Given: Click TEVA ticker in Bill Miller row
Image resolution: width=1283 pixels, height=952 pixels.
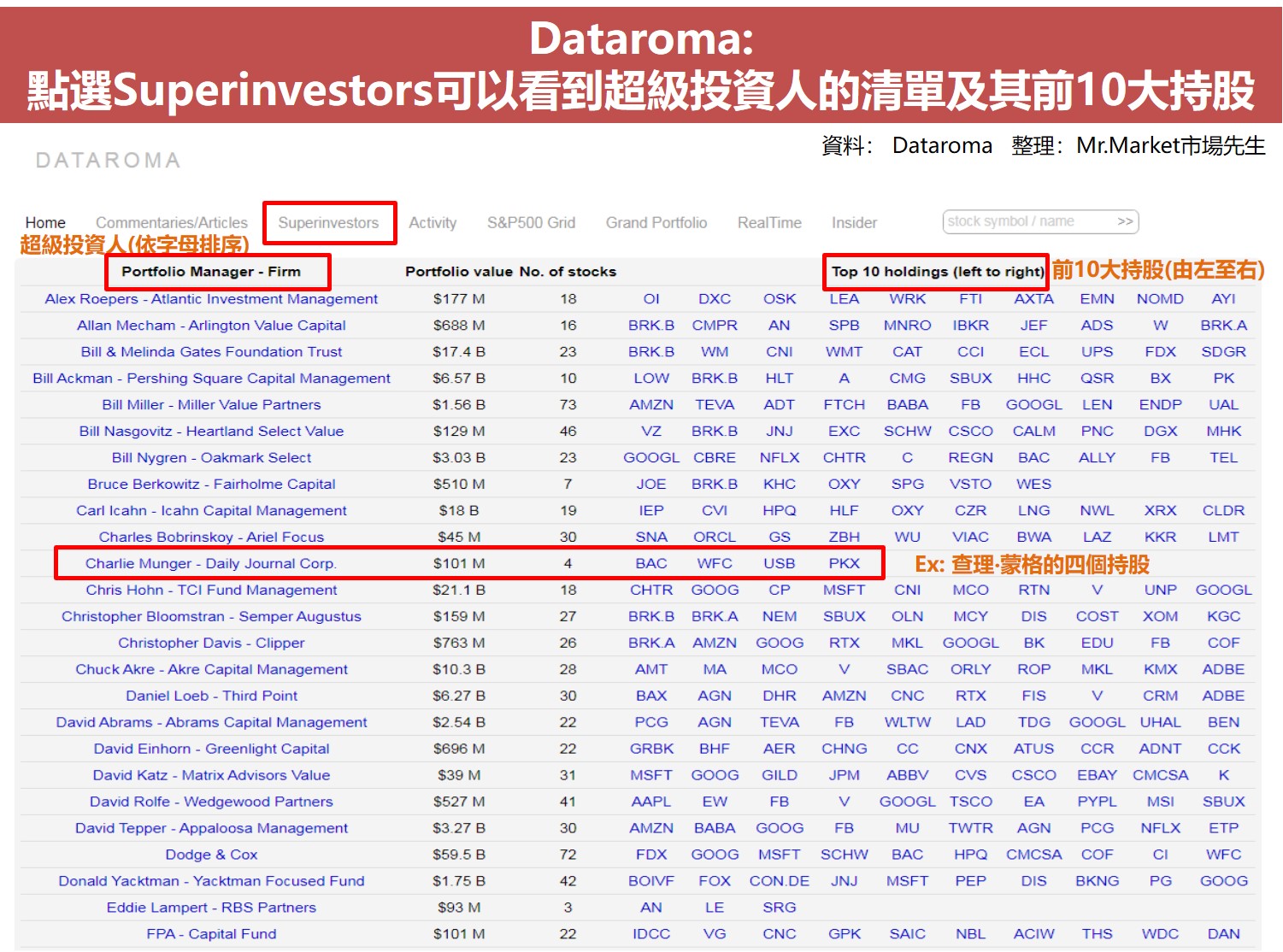Looking at the screenshot, I should click(x=715, y=404).
